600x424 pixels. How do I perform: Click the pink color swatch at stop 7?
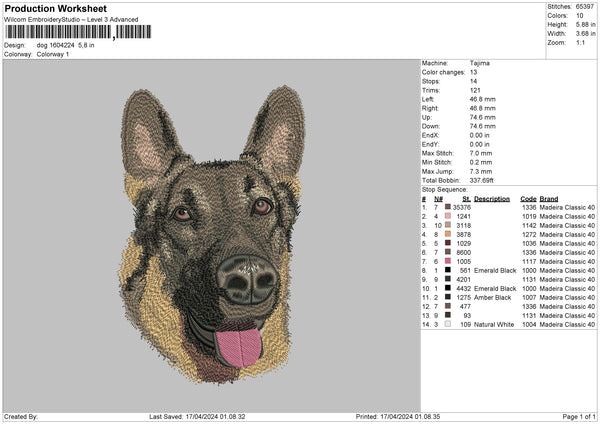point(448,261)
